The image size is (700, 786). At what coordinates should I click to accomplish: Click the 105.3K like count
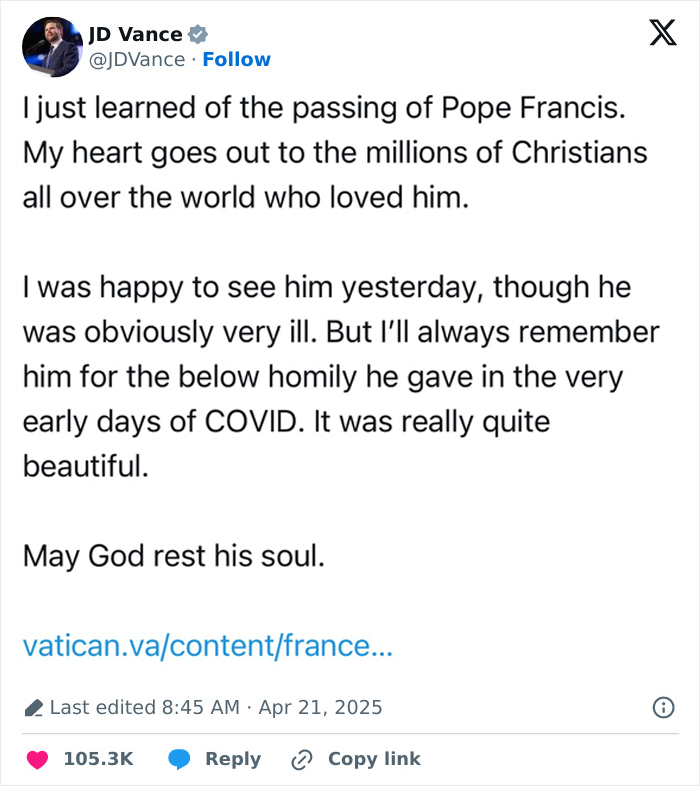(98, 760)
